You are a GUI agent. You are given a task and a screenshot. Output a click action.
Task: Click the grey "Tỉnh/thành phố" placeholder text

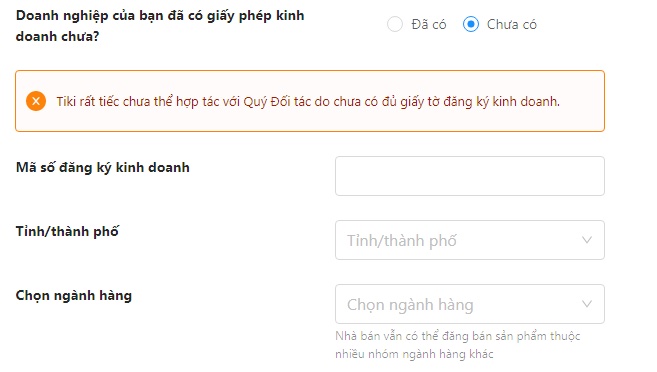pos(402,240)
